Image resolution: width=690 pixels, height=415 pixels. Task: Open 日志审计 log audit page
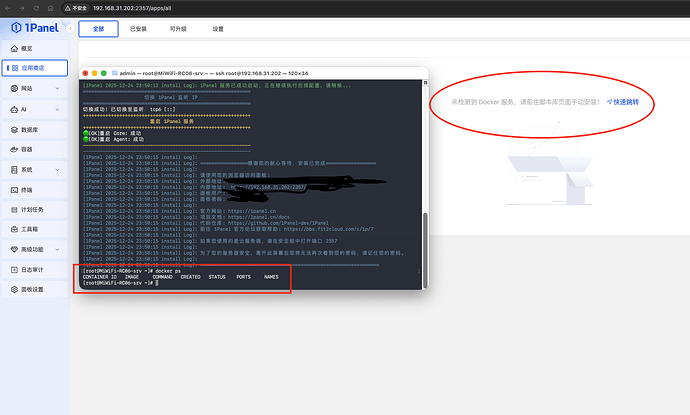(31, 269)
